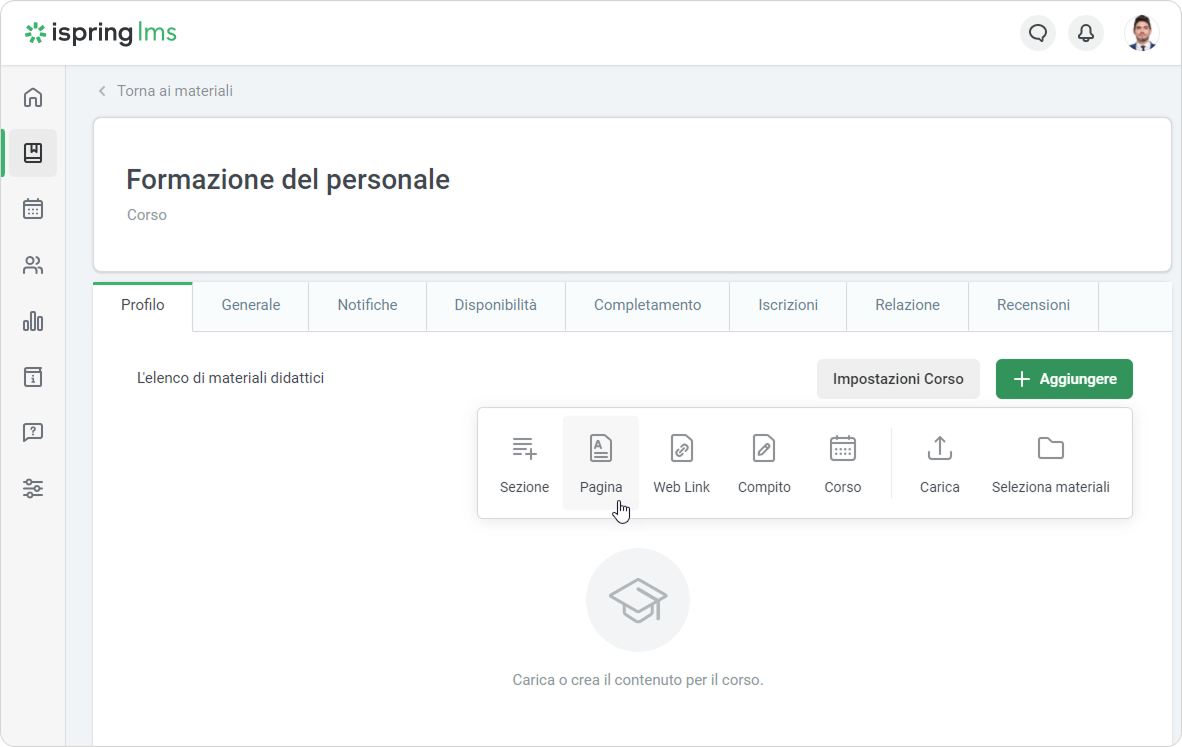This screenshot has width=1182, height=747.
Task: Open Seleziona materiali option
Action: point(1050,463)
